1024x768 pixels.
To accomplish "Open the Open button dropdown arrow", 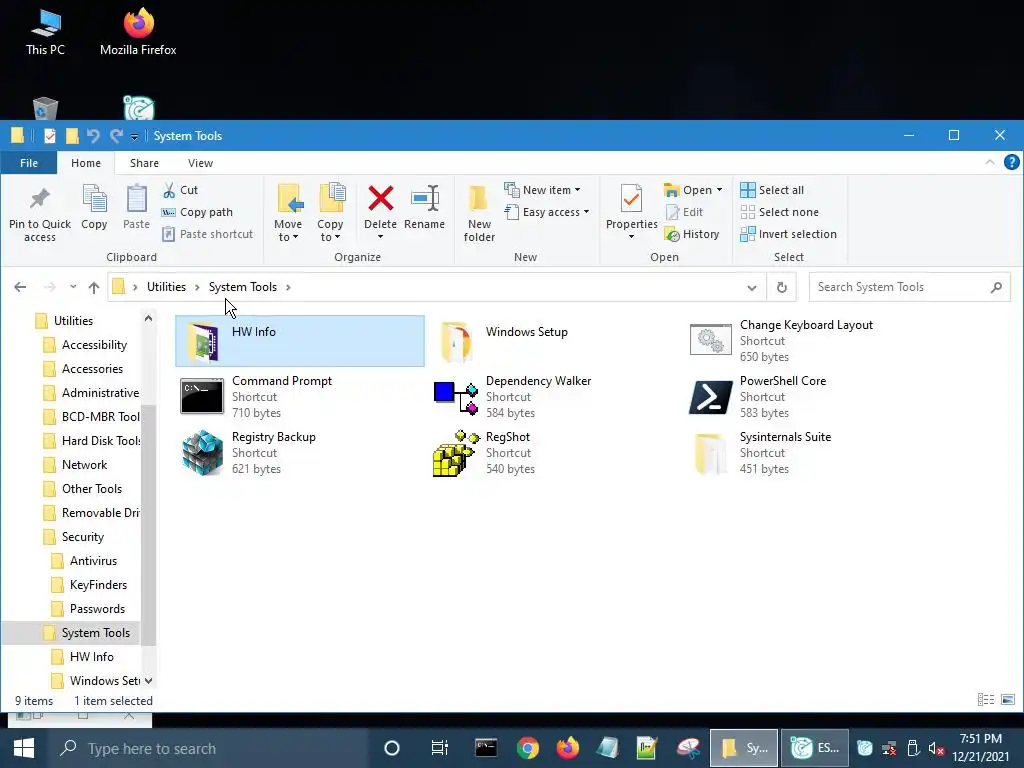I will pos(719,190).
